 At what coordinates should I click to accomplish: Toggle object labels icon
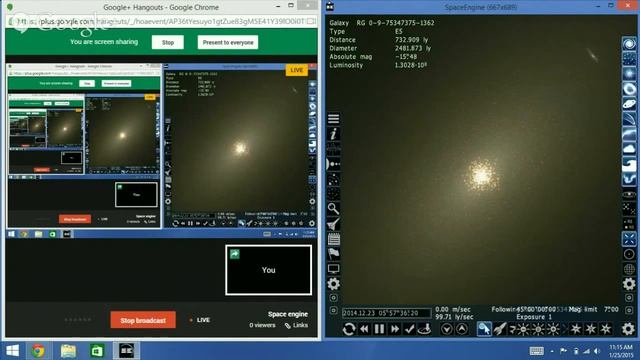click(629, 224)
